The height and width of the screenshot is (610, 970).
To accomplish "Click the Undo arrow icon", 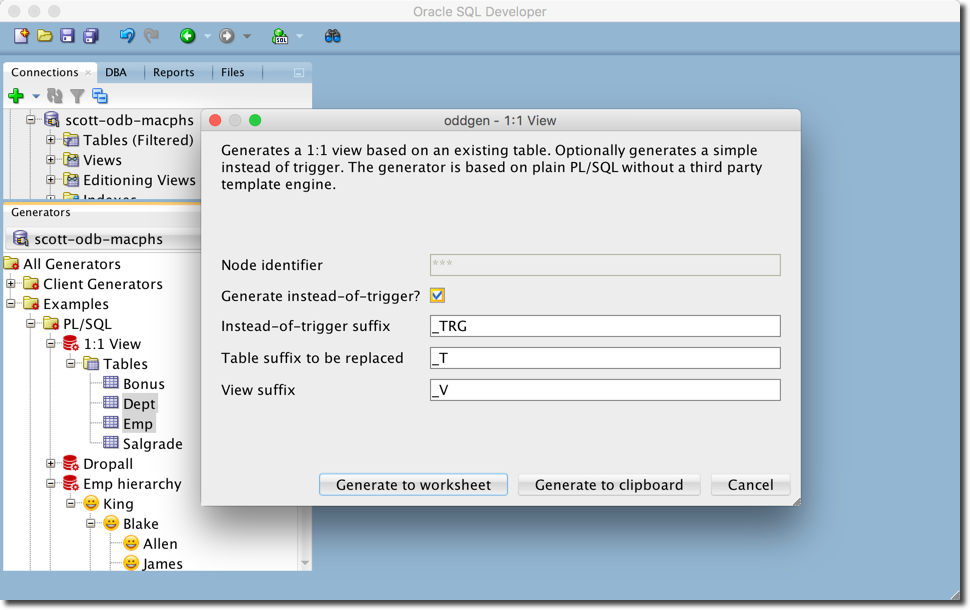I will pyautogui.click(x=127, y=36).
